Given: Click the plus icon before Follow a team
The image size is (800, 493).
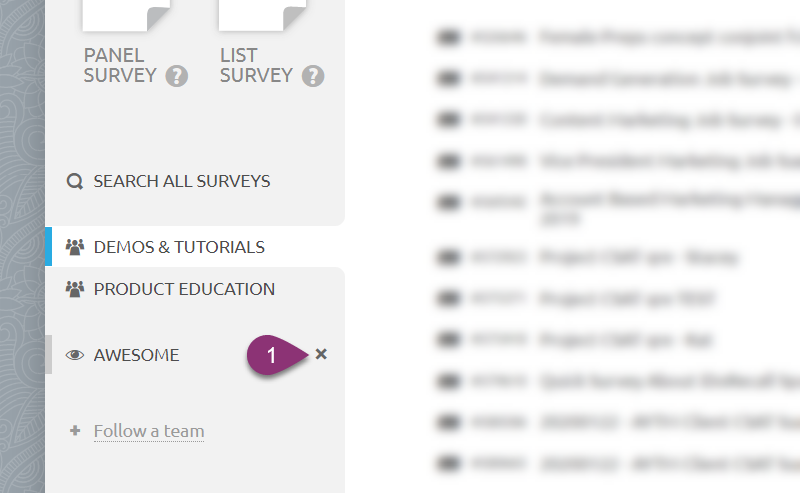Looking at the screenshot, I should [74, 431].
